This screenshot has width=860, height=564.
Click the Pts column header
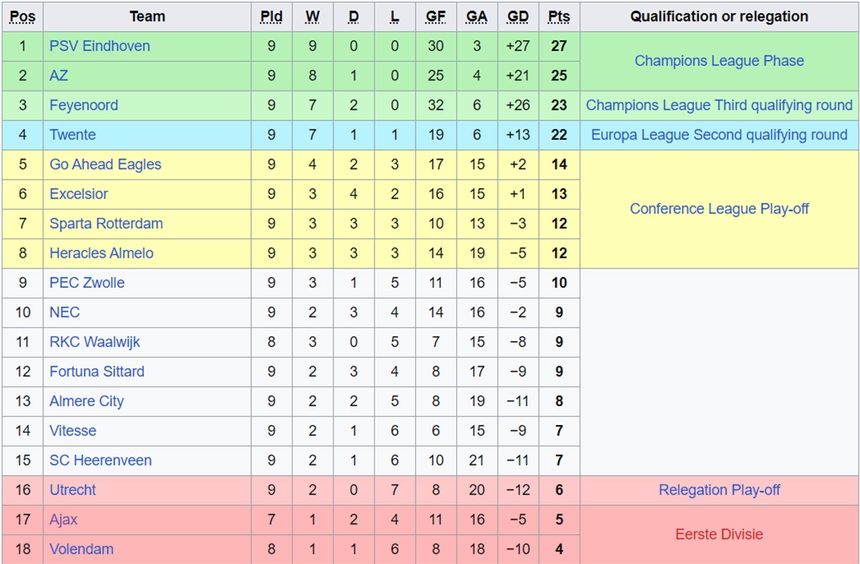coord(558,16)
